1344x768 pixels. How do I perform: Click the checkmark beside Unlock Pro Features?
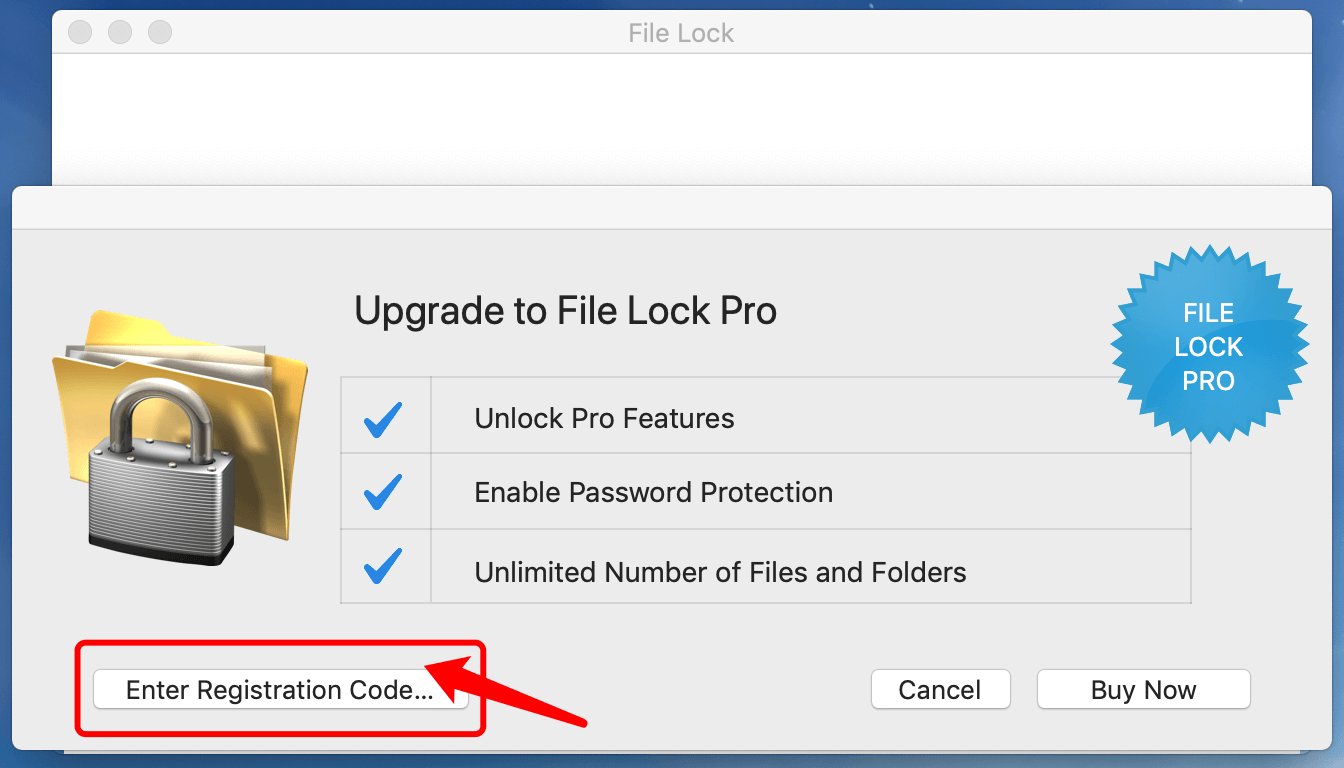click(384, 419)
